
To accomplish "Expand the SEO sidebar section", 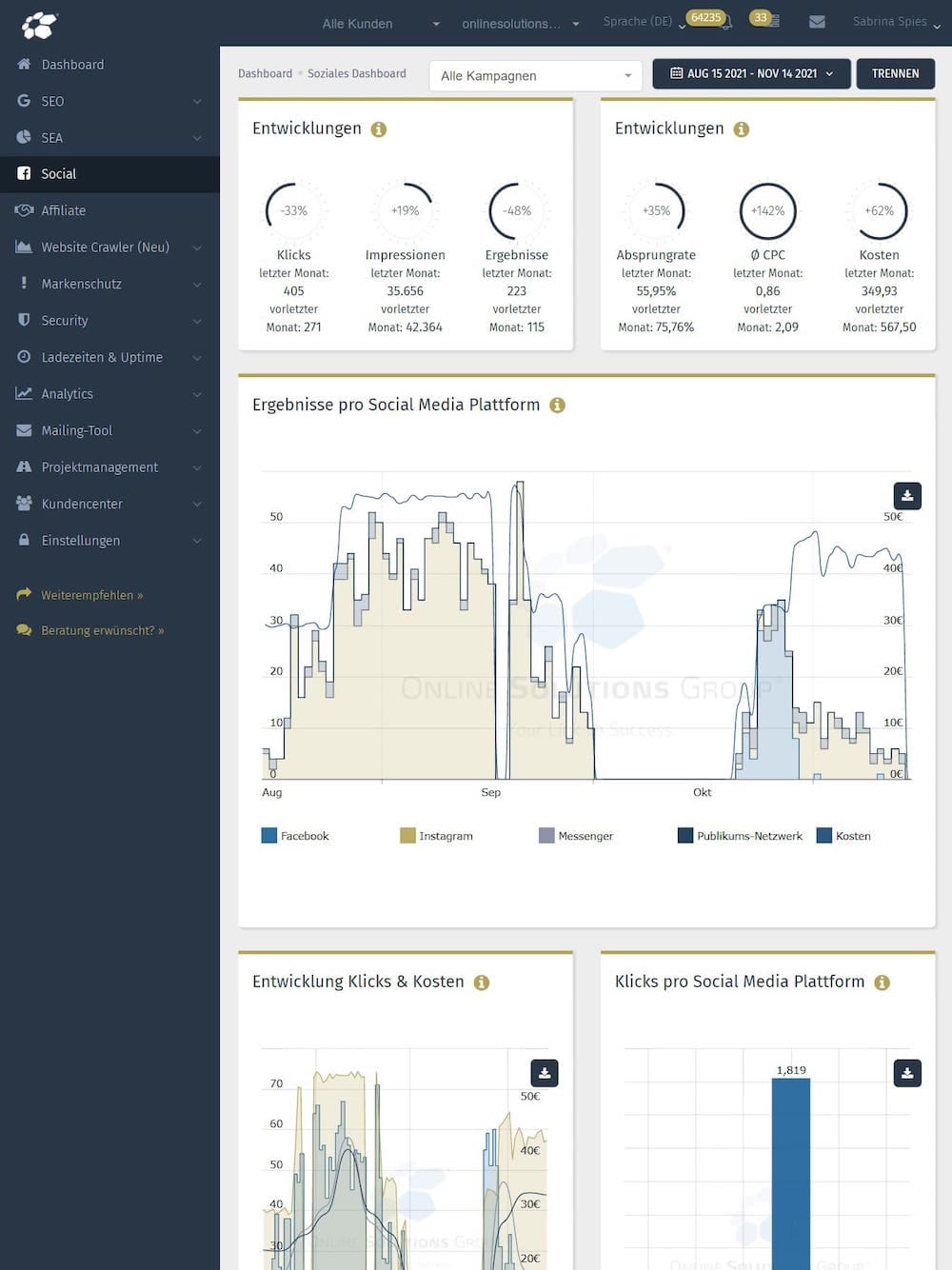I will click(x=109, y=101).
